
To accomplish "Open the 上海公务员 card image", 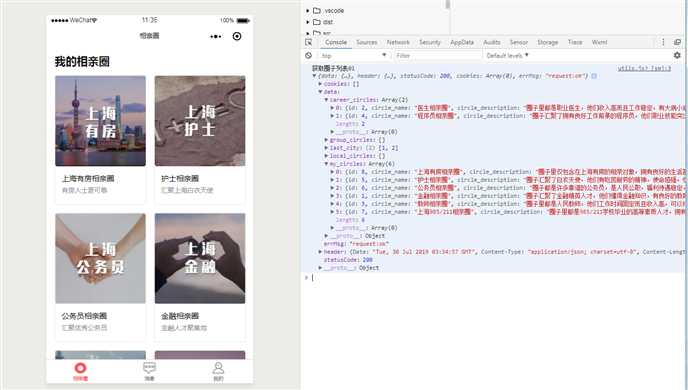I will pyautogui.click(x=100, y=258).
